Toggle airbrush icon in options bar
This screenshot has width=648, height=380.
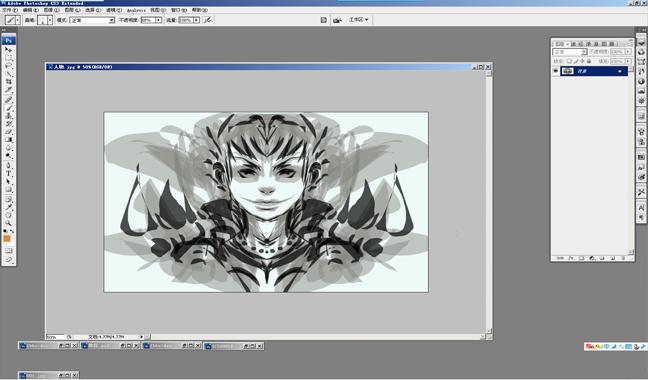pos(208,19)
